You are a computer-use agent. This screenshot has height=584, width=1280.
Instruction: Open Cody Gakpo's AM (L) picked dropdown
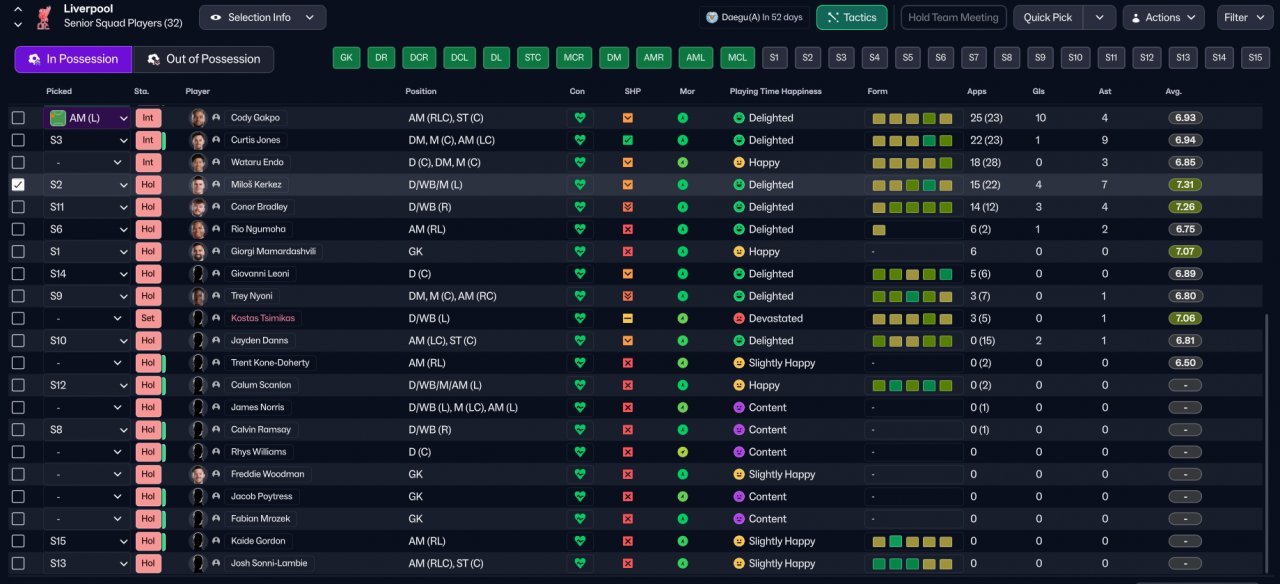(89, 118)
